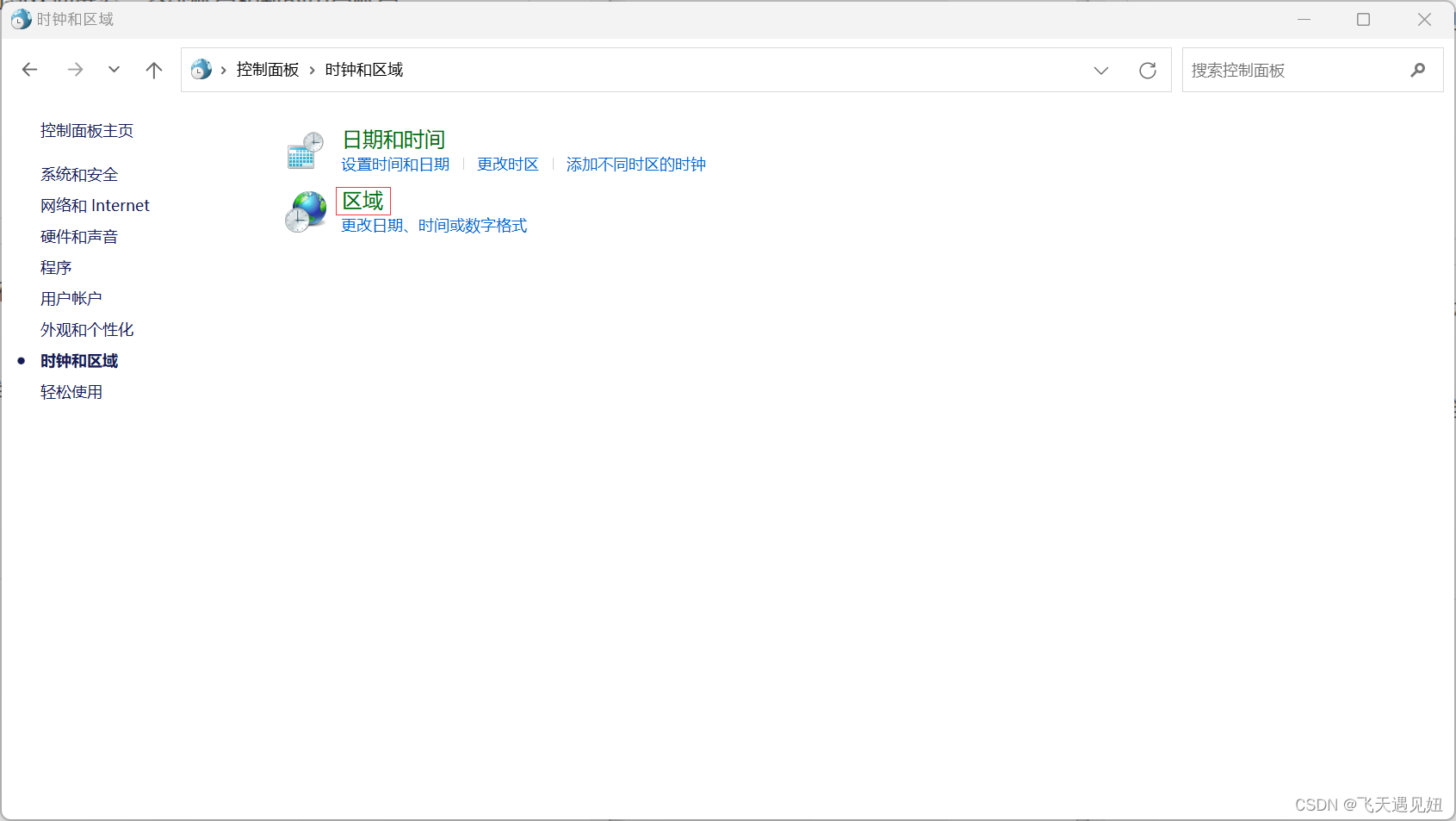Viewport: 1456px width, 821px height.
Task: Click the title bar window icon
Action: point(21,19)
